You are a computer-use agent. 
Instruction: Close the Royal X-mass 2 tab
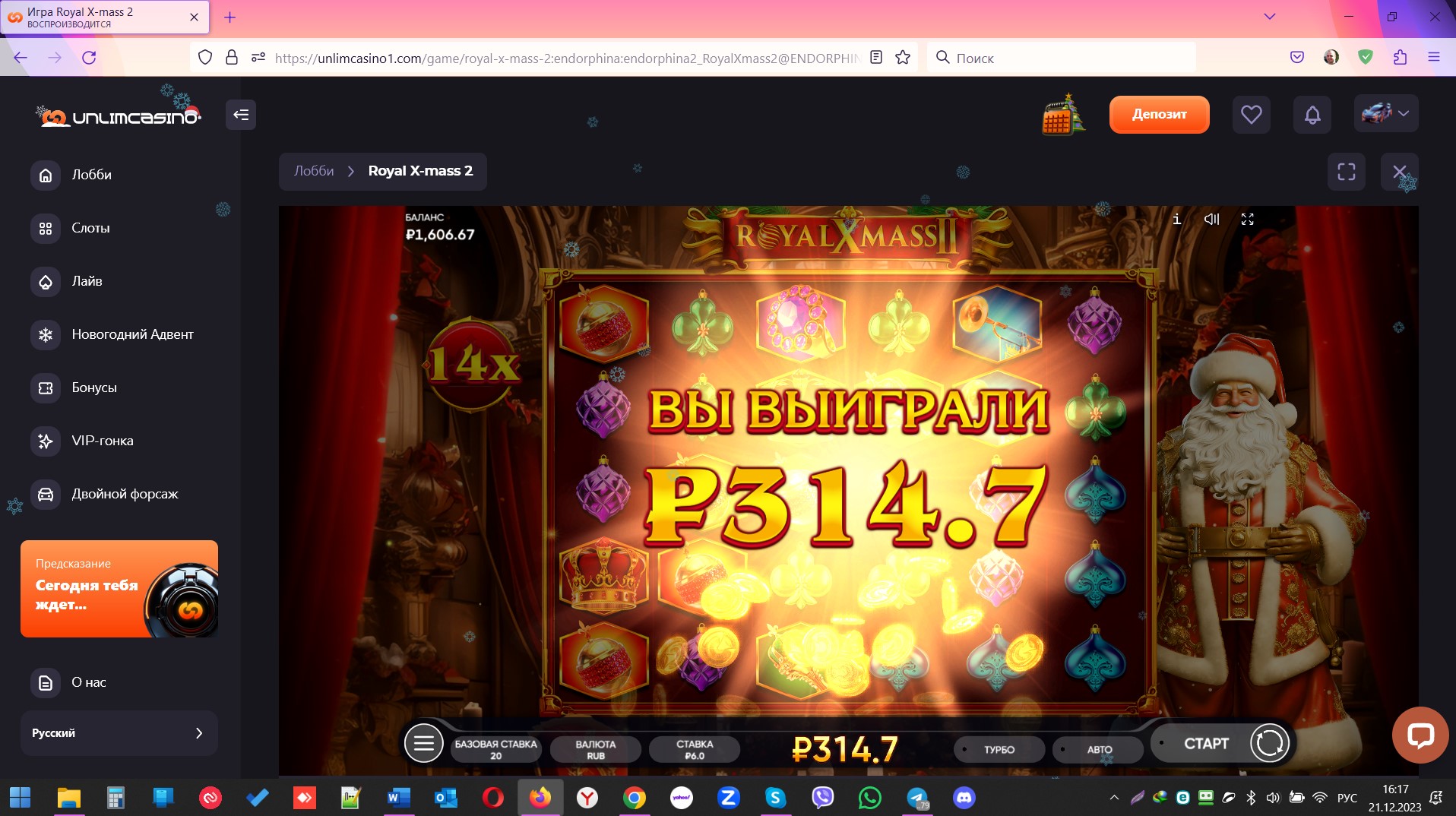194,17
